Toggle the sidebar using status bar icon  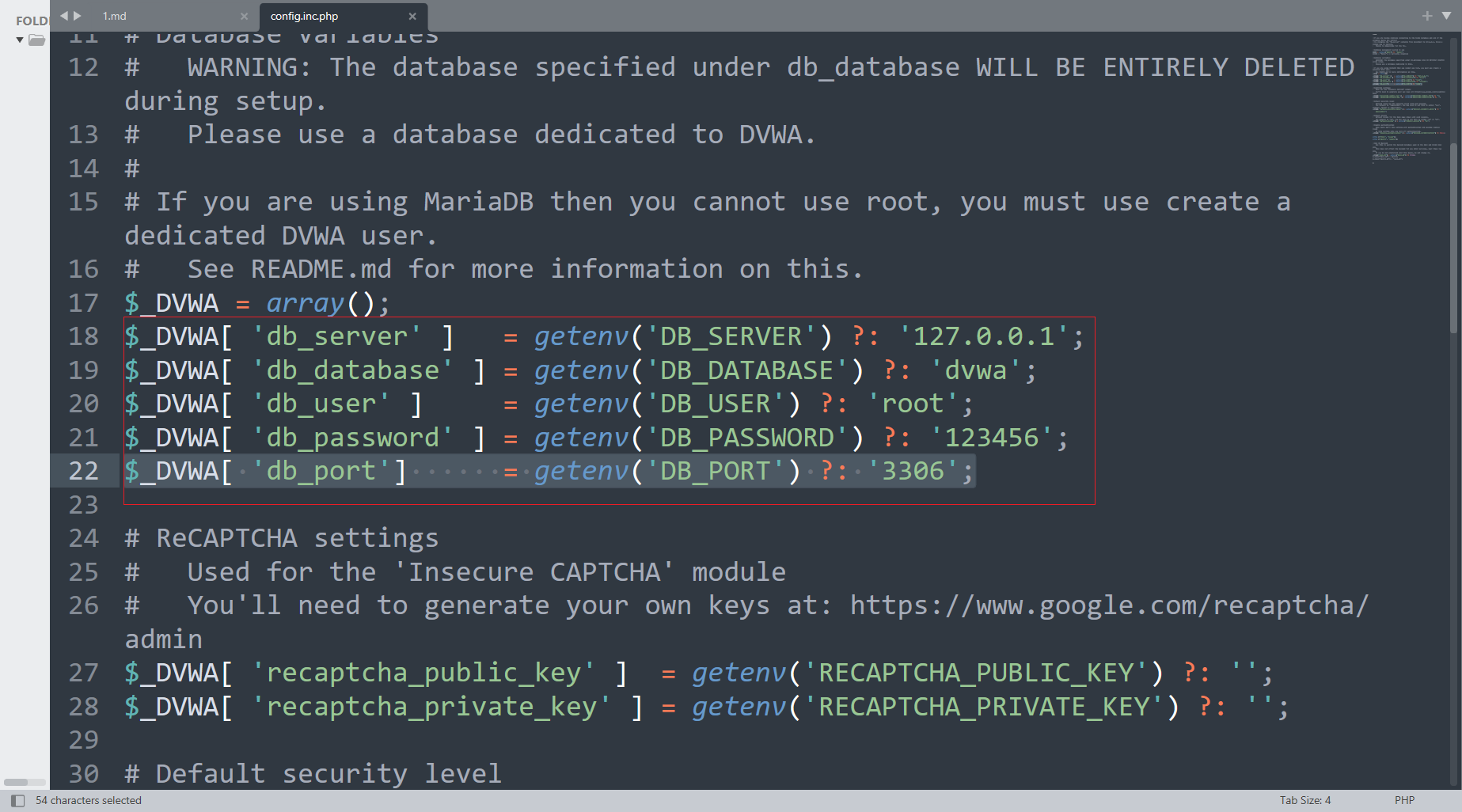[x=17, y=801]
